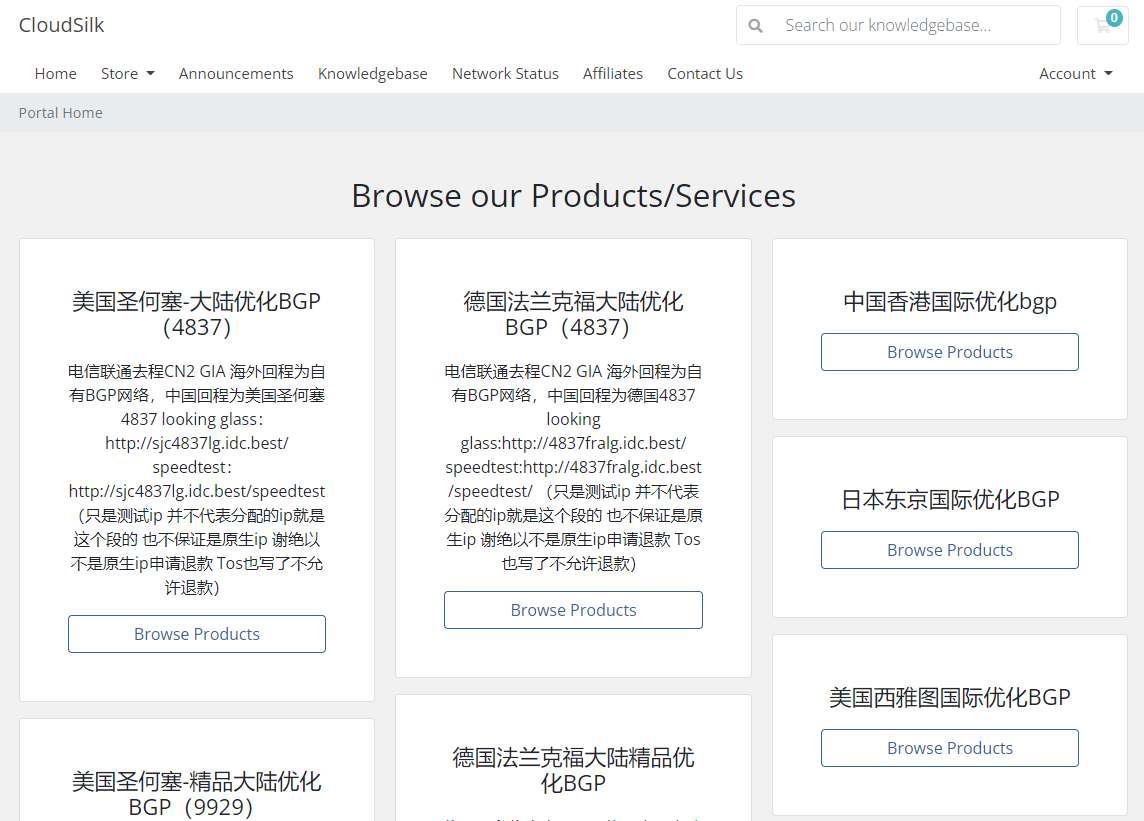Screen dimensions: 1144x821
Task: Open the shopping cart icon showing 0 items
Action: tap(1103, 25)
